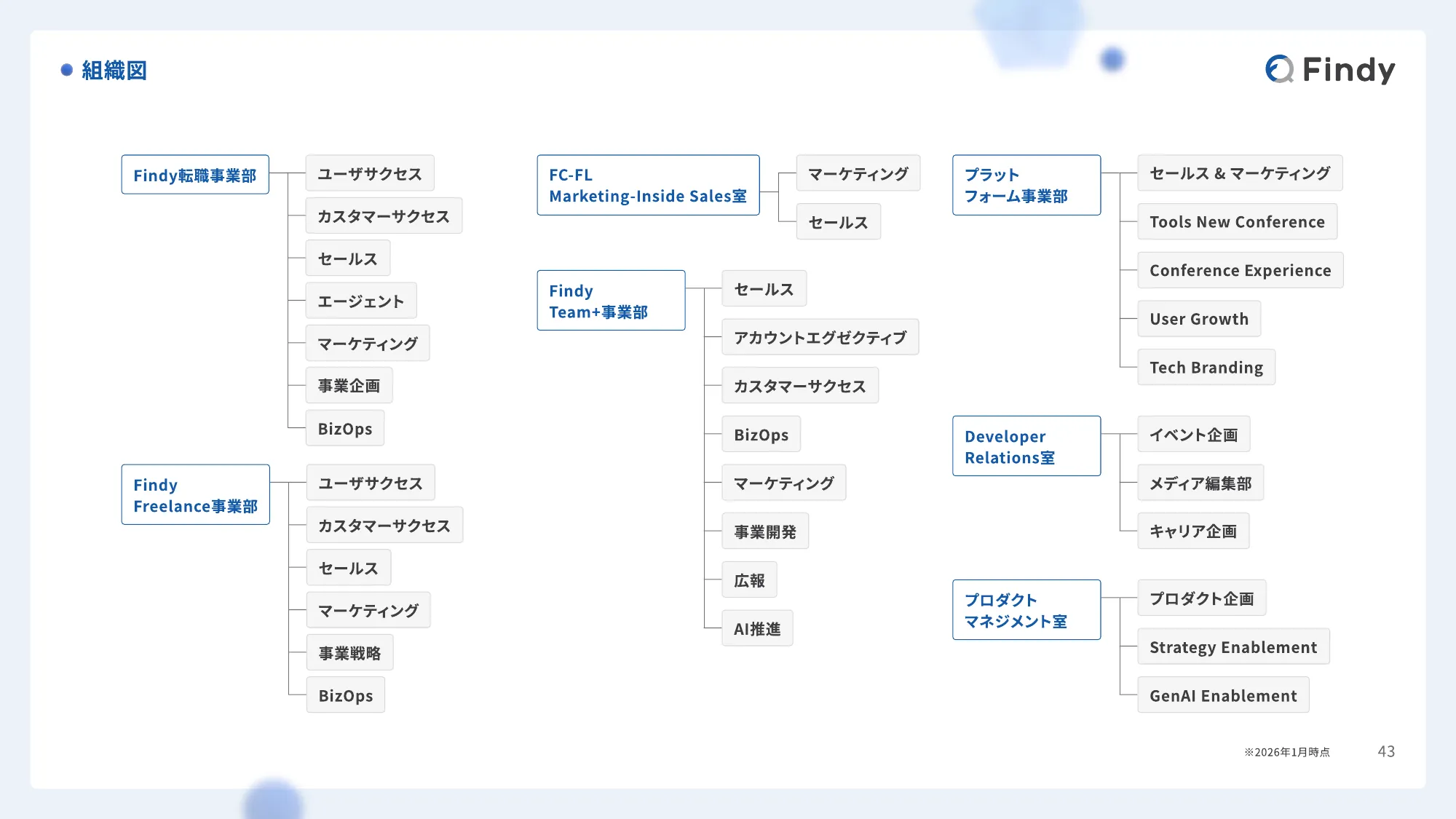Expand the BizOps node under Findy転職事業部
The image size is (1456, 819).
coord(344,428)
